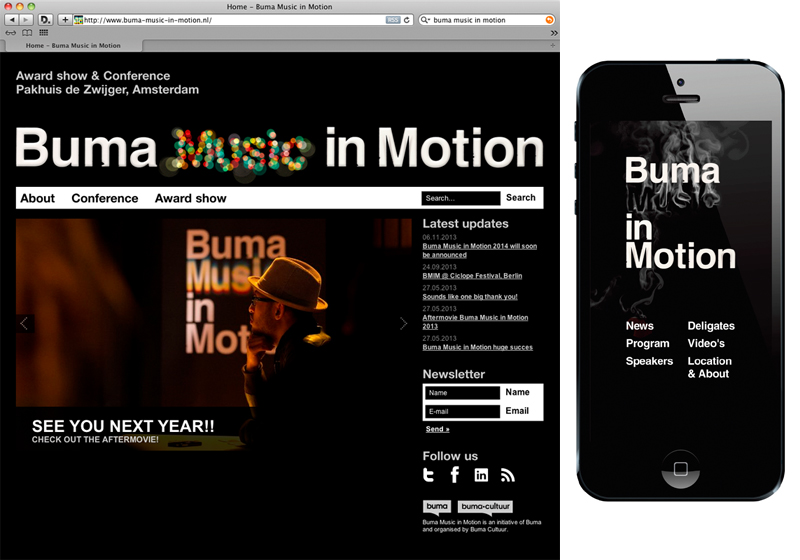Open 'Sounds like one big thank you!' link
Image resolution: width=800 pixels, height=560 pixels.
(470, 297)
